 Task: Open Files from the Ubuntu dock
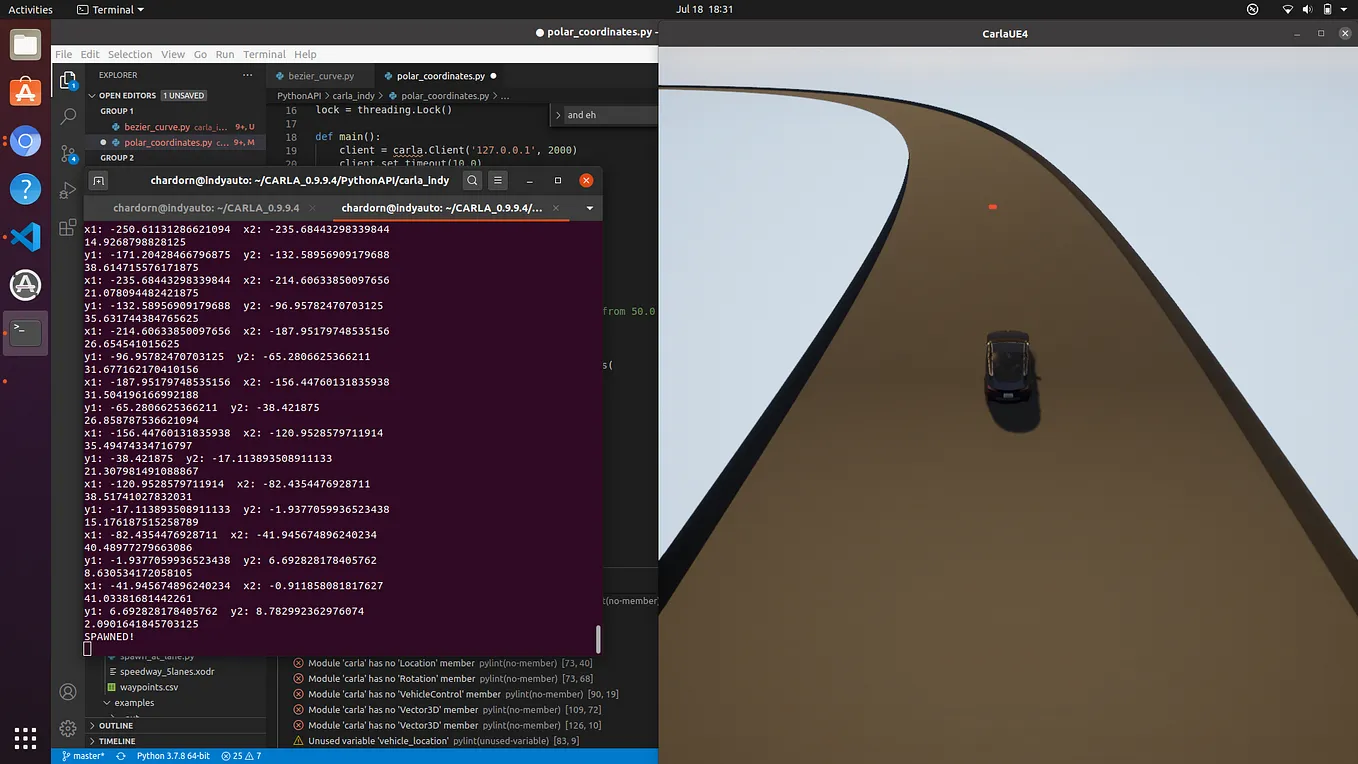(x=25, y=45)
